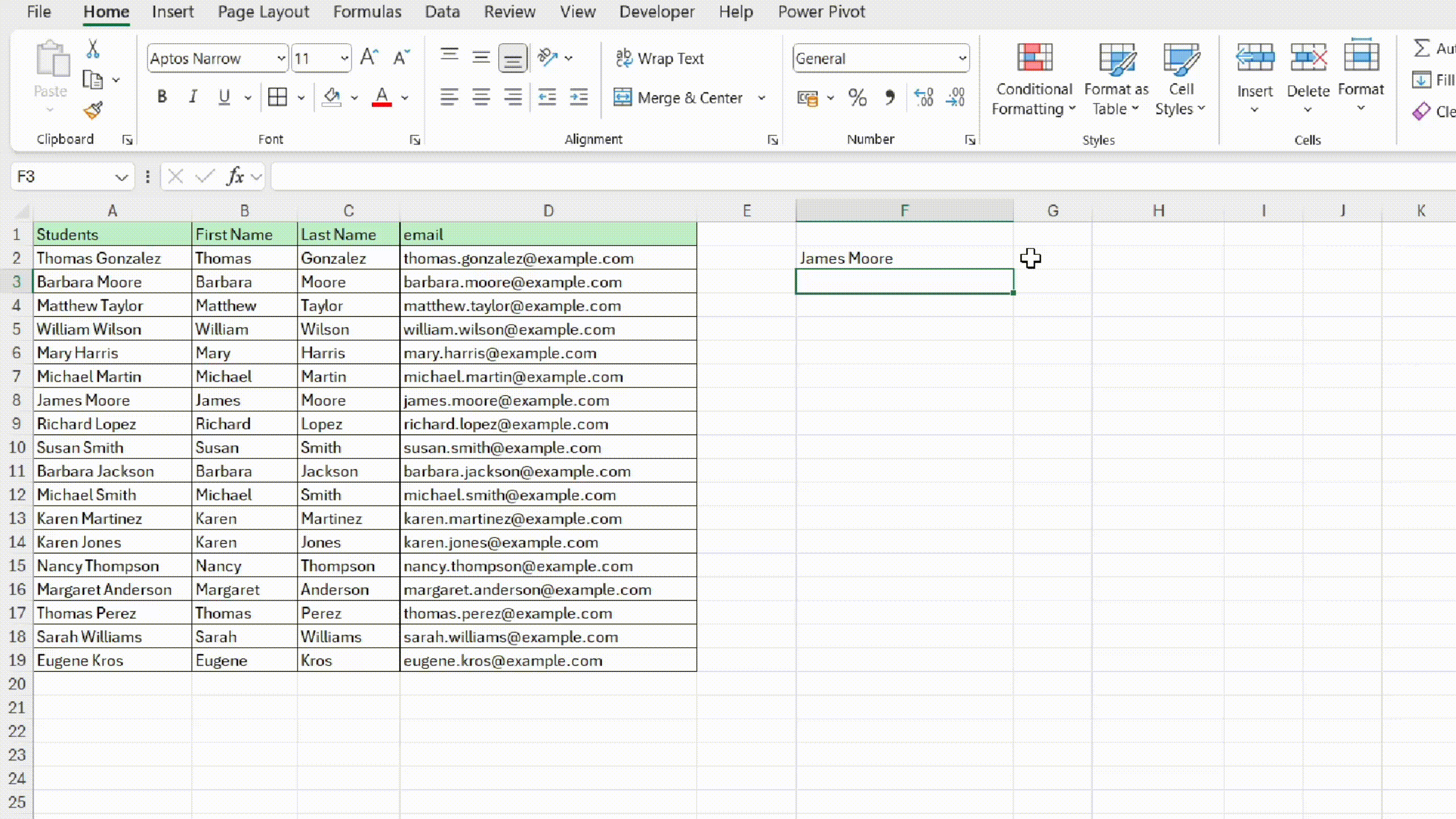Click the Percent Style icon
The width and height of the screenshot is (1456, 819).
coord(857,98)
